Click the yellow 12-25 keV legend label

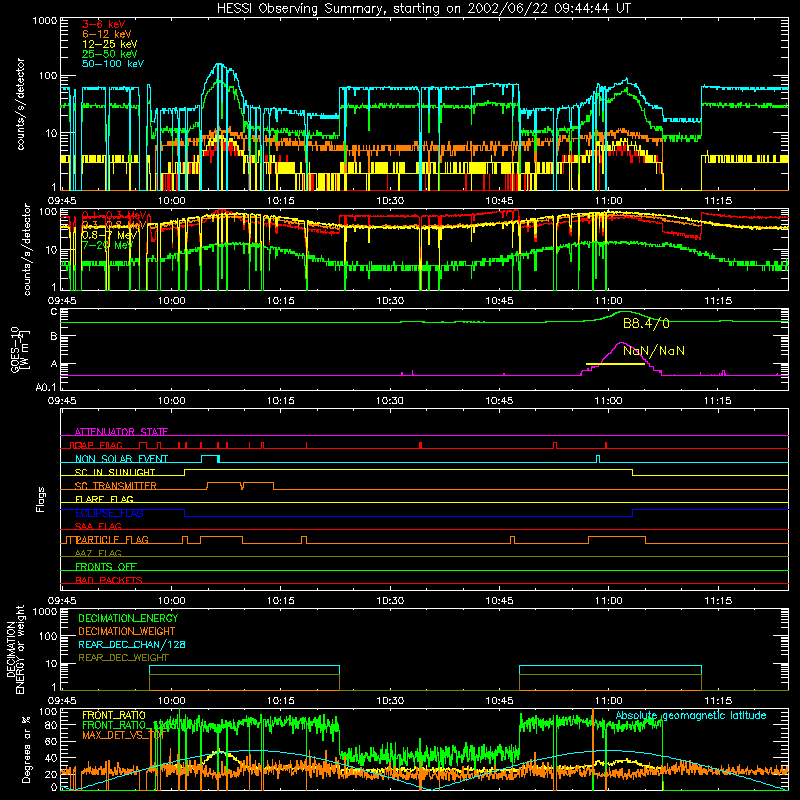pyautogui.click(x=110, y=44)
